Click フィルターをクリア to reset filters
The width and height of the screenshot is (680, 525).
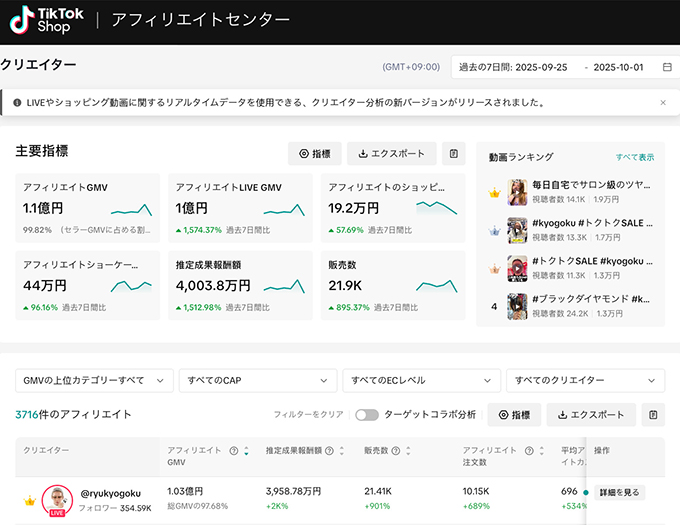pyautogui.click(x=309, y=415)
